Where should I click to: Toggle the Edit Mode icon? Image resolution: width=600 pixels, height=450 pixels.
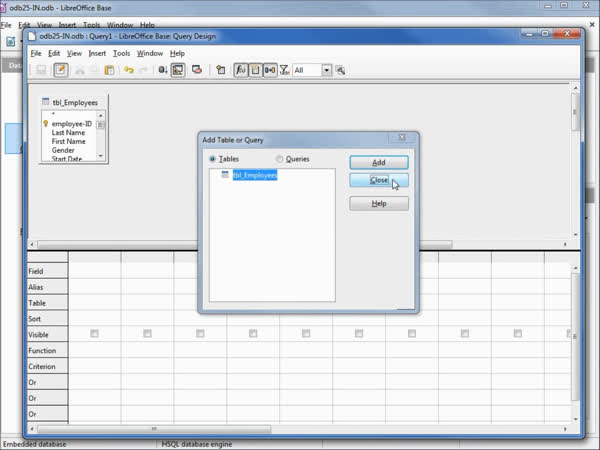coord(61,70)
